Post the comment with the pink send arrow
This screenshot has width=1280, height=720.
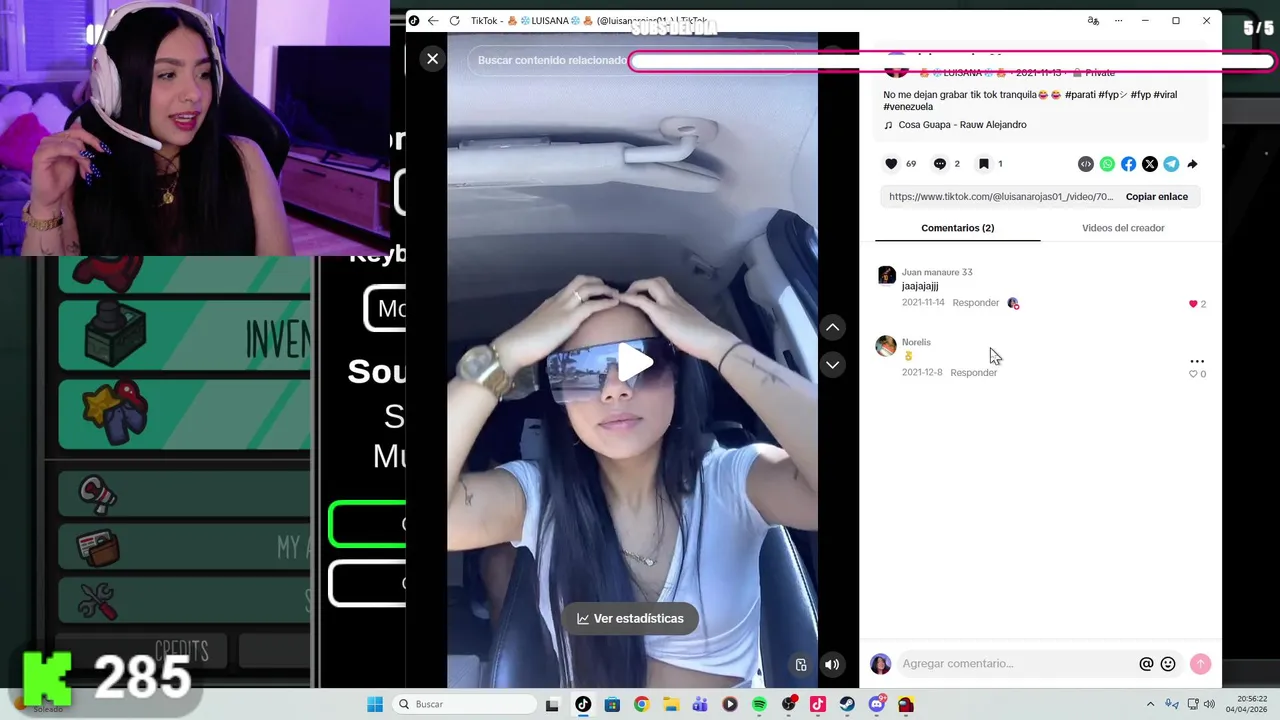[1201, 664]
